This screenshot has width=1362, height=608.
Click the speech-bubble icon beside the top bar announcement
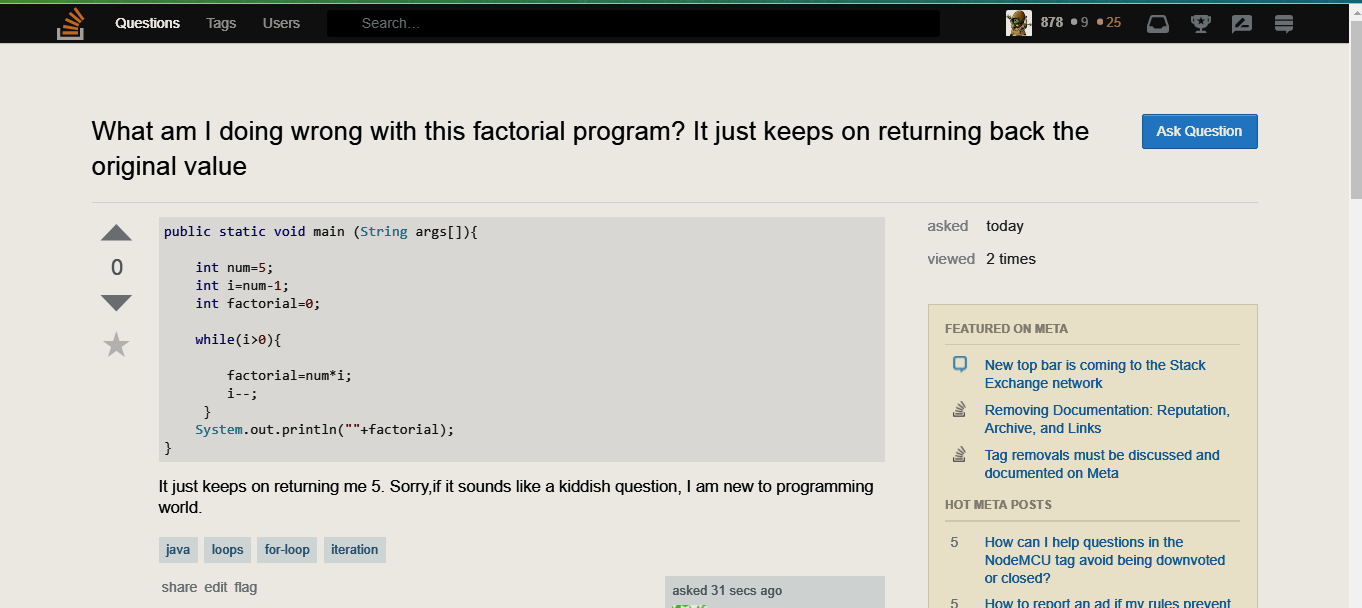click(958, 364)
